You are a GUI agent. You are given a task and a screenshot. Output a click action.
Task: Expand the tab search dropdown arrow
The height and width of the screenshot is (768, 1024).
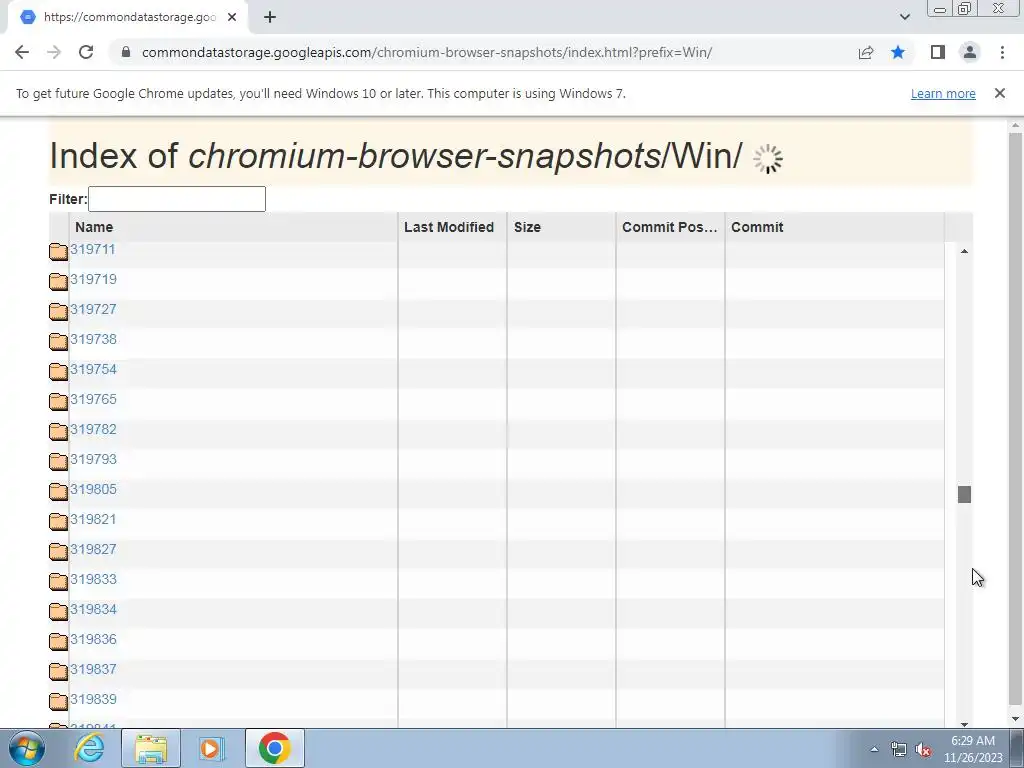point(904,17)
